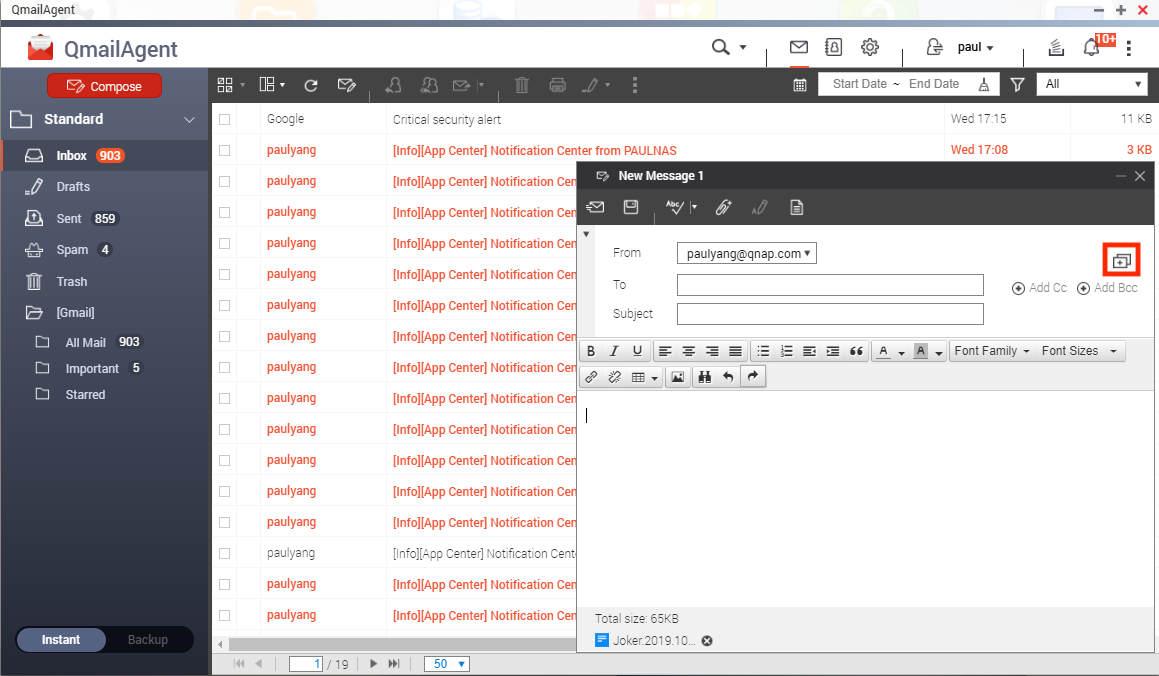Image resolution: width=1159 pixels, height=676 pixels.
Task: Attach a file using the paperclip icon
Action: [x=724, y=207]
